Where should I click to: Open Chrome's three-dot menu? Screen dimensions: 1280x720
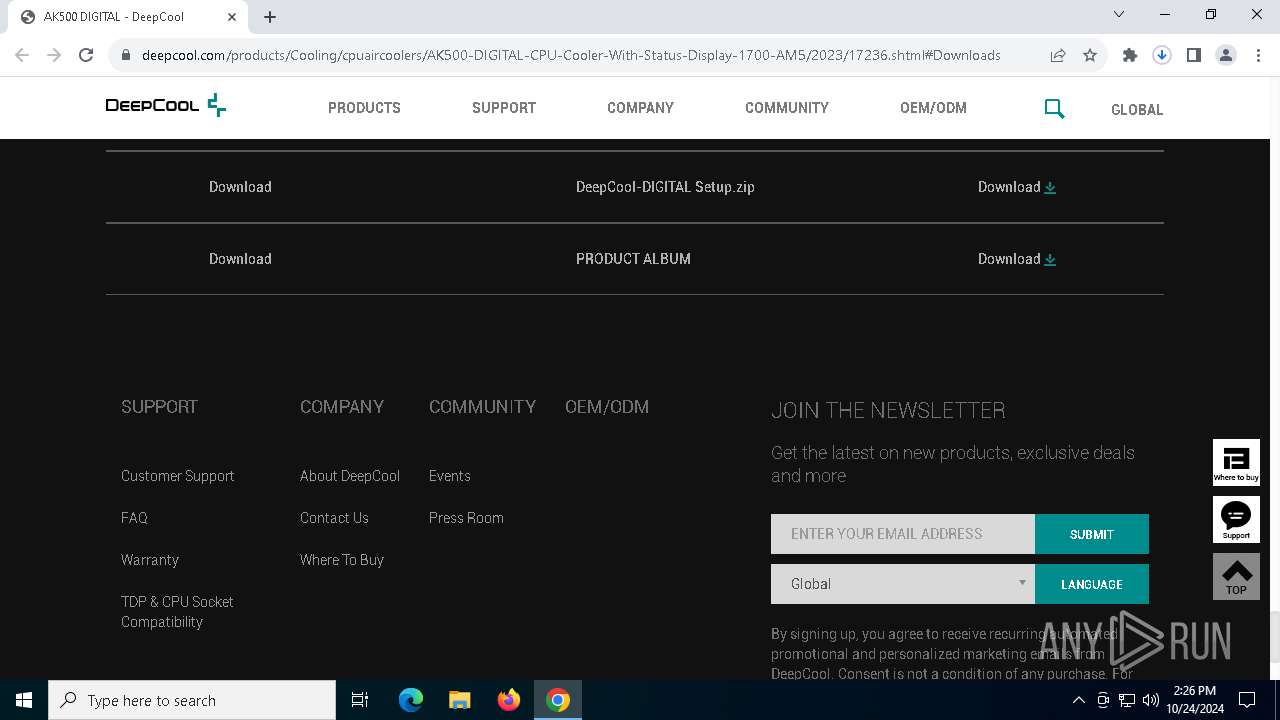1258,55
